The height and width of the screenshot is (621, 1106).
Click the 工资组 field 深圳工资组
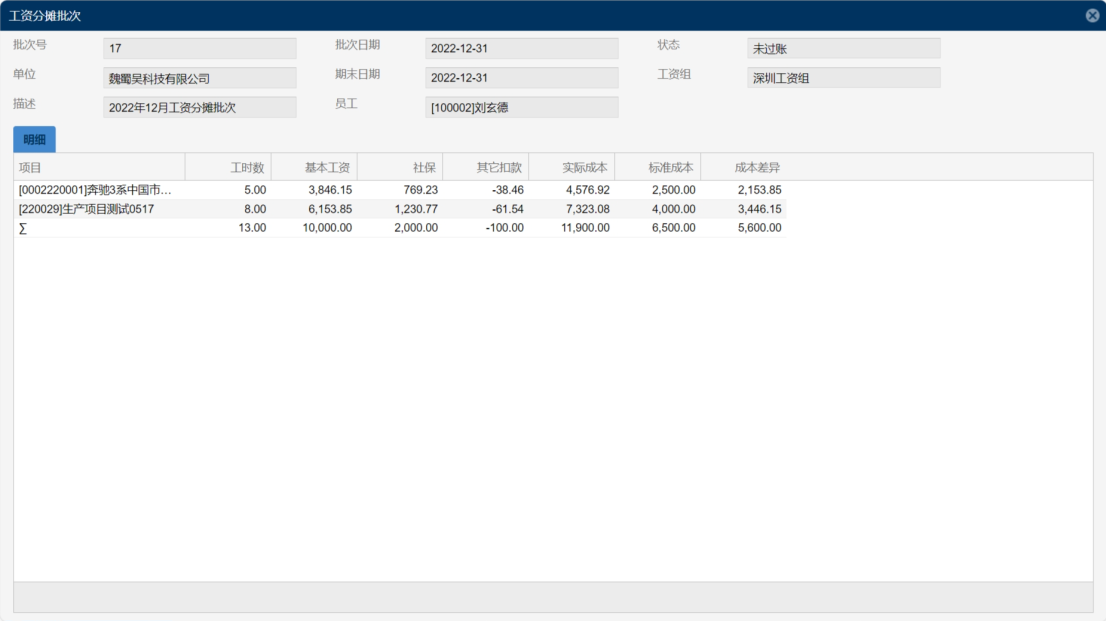coord(843,78)
